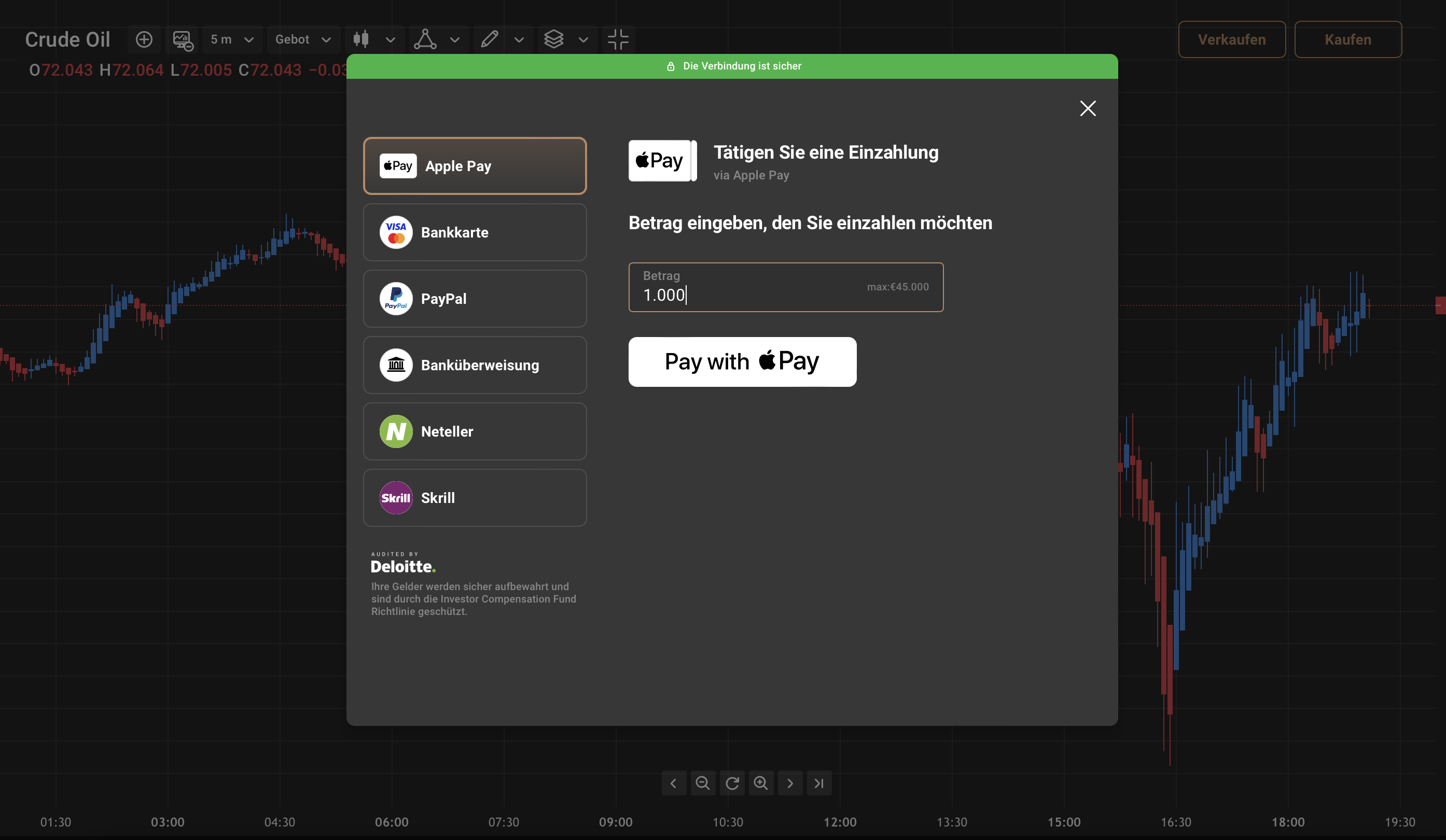Screen dimensions: 1446x840
Task: Focus the Betrag amount input field
Action: coord(786,287)
